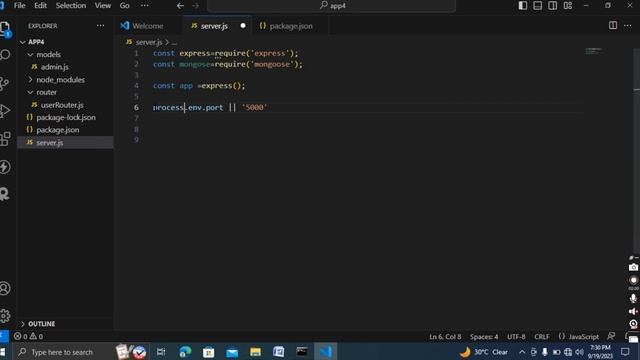Open the Run and Debug view
Viewport: 640px width, 360px height.
point(5,111)
